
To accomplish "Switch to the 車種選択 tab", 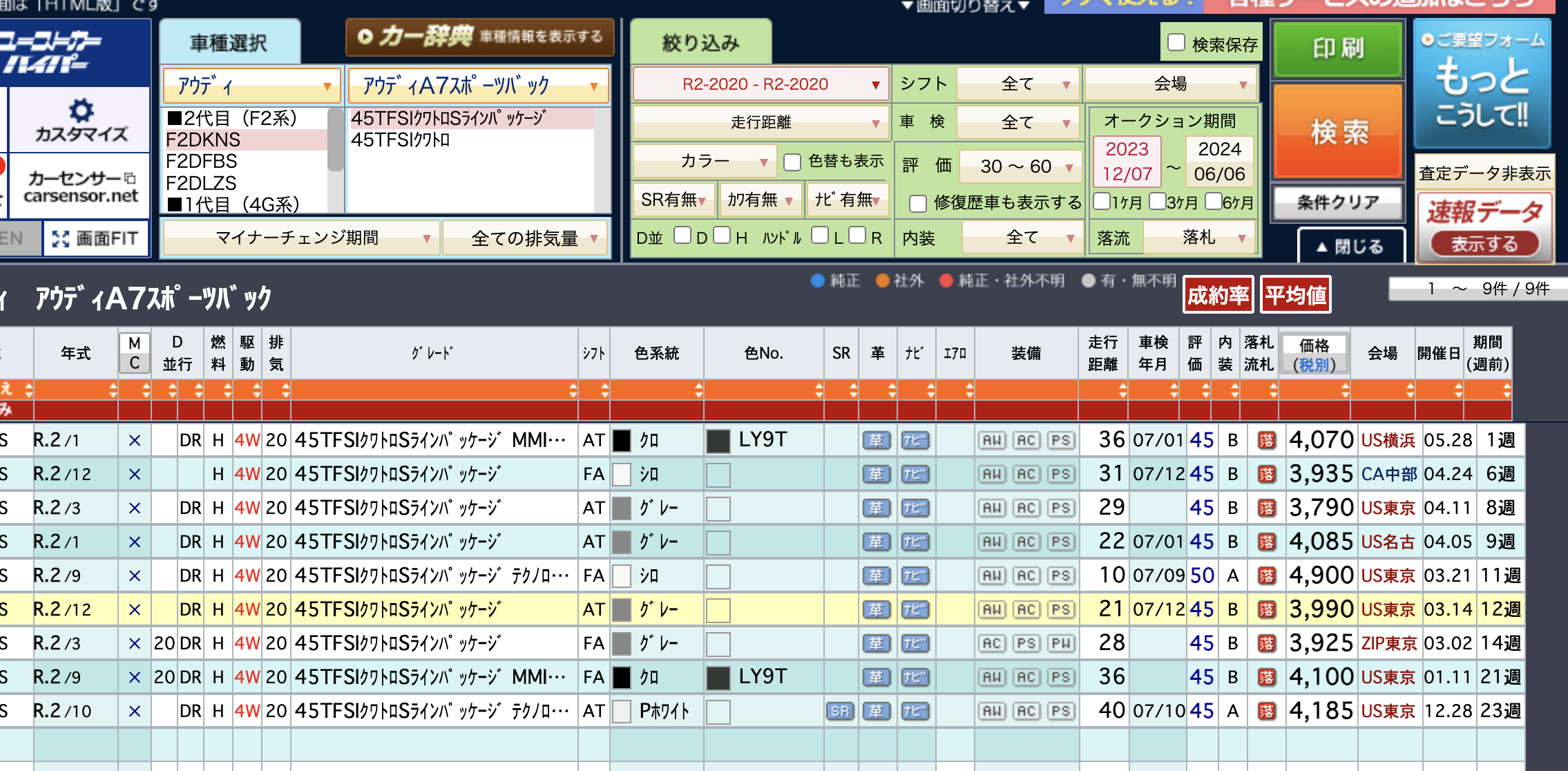I will 229,43.
